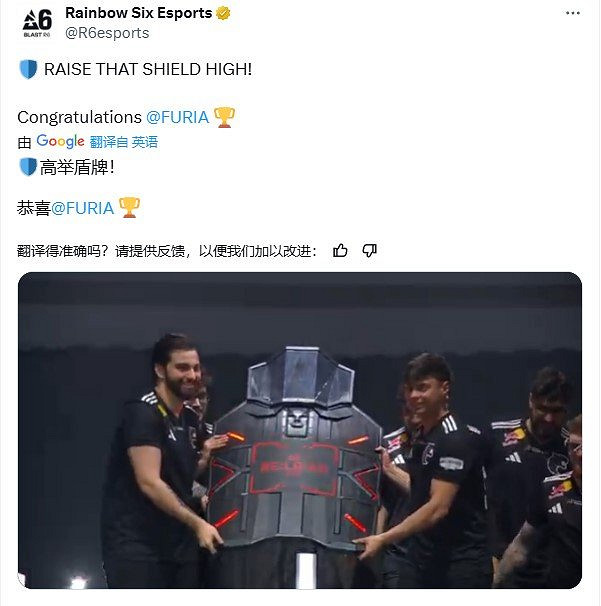The height and width of the screenshot is (606, 601).
Task: Click the thumbs up translation feedback icon
Action: pyautogui.click(x=340, y=251)
